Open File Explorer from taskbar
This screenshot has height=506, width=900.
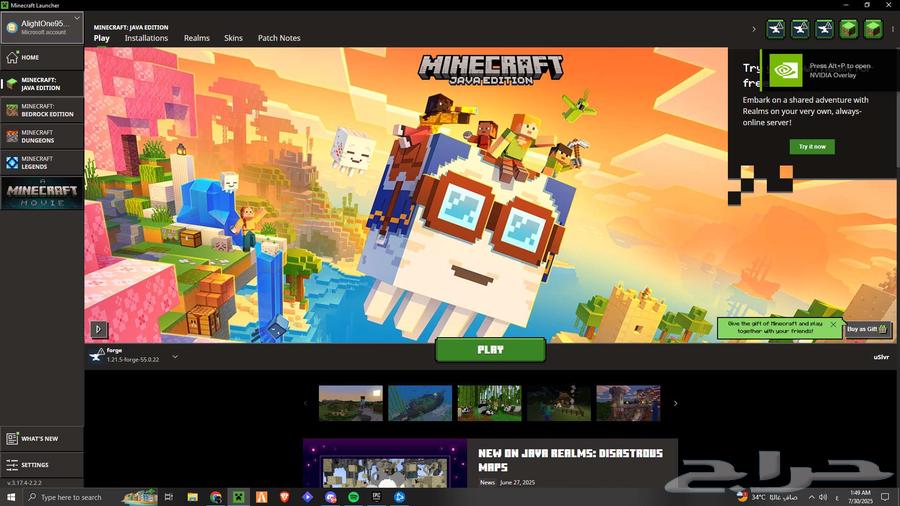coord(192,497)
